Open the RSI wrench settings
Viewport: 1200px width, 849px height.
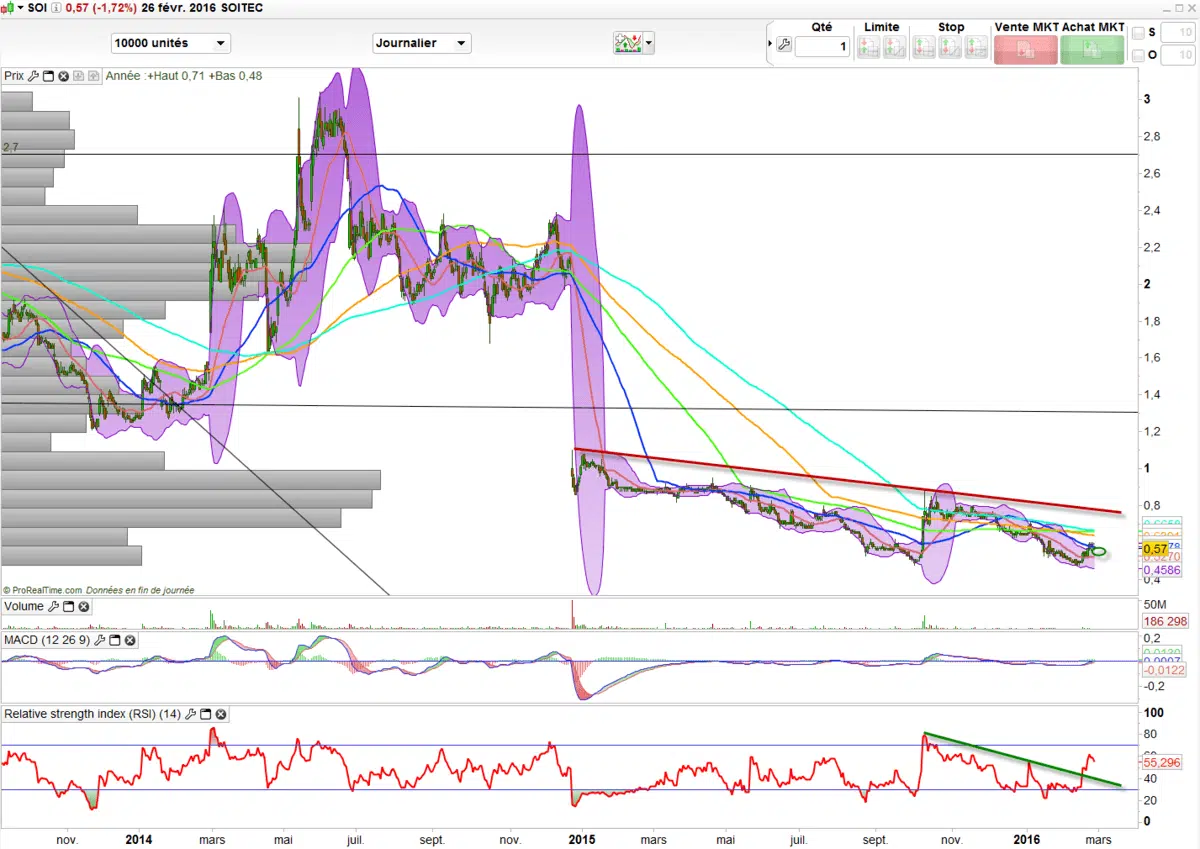[190, 714]
